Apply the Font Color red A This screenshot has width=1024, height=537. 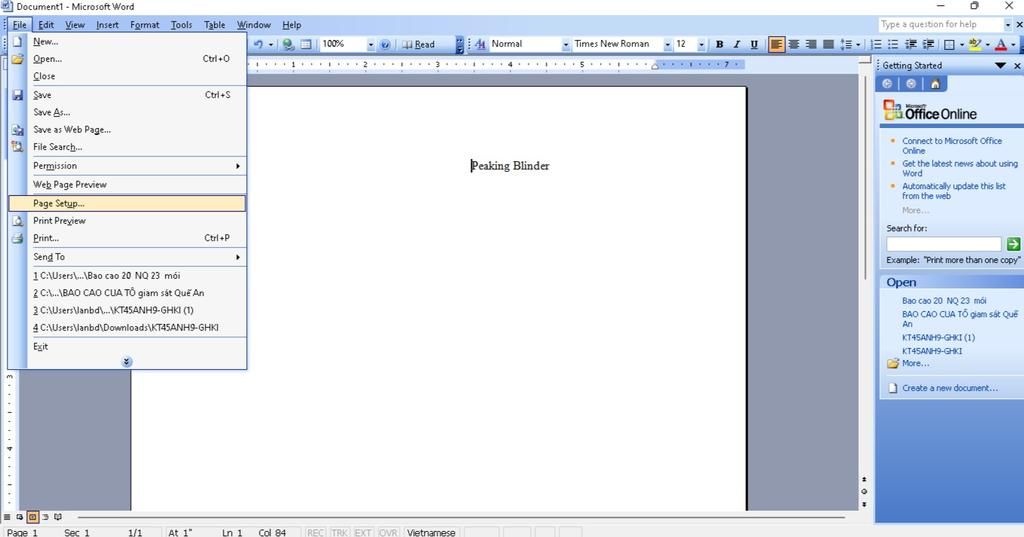click(1000, 44)
